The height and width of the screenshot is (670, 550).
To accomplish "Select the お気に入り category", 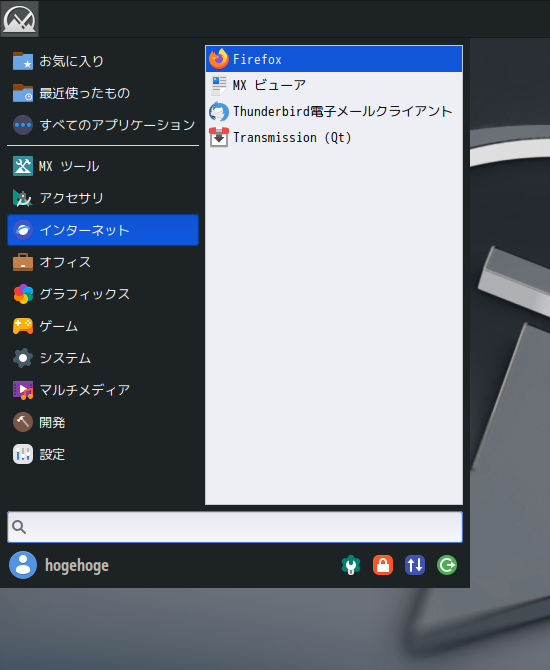I will 103,61.
